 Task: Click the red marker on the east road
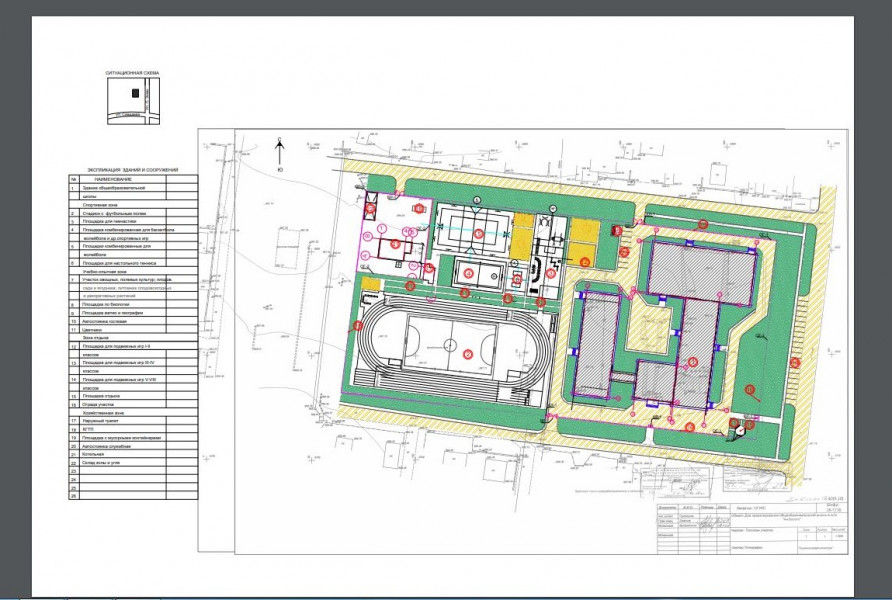[796, 362]
